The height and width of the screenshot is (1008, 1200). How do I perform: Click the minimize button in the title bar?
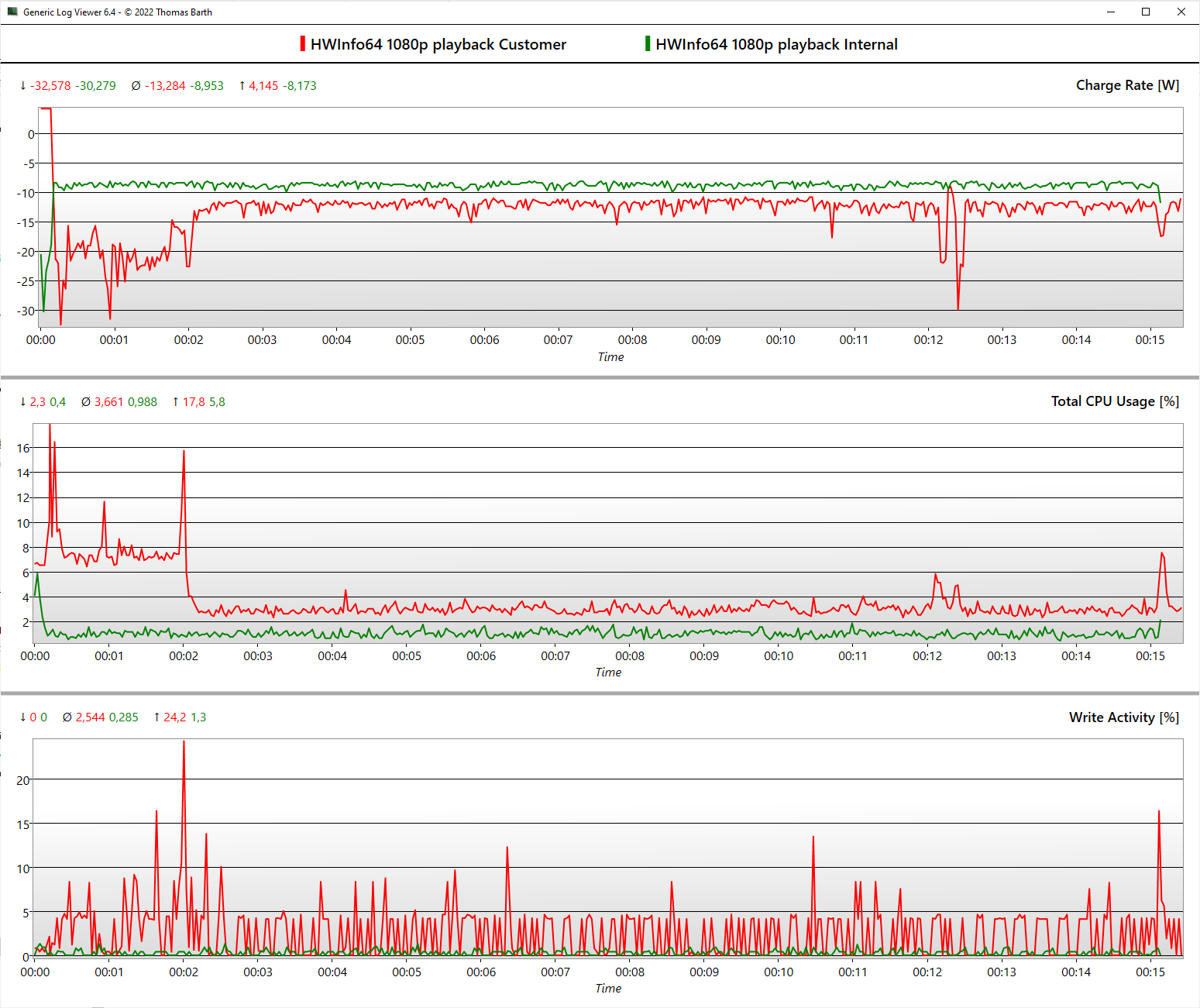tap(1111, 12)
